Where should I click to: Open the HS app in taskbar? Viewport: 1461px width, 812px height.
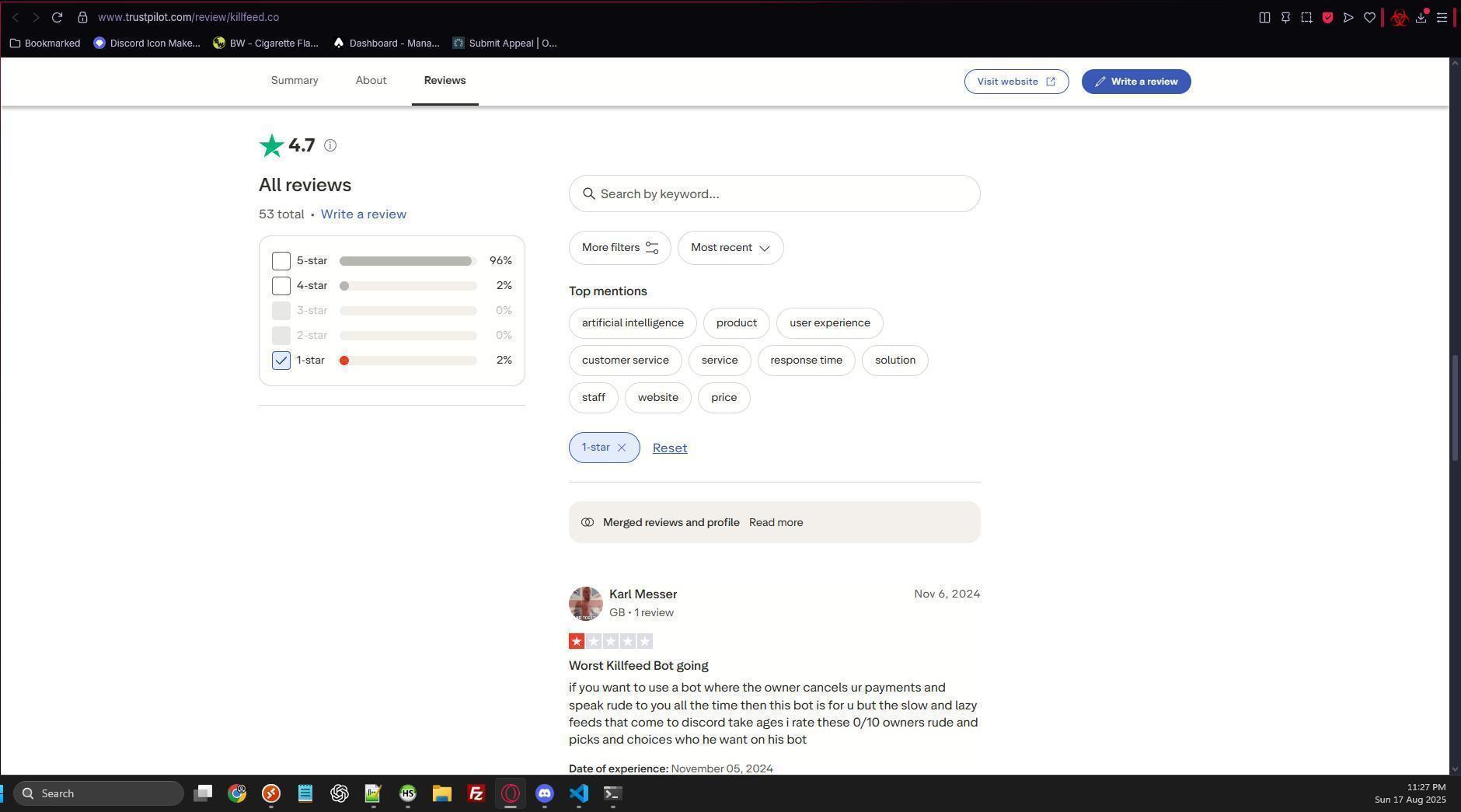[x=408, y=793]
